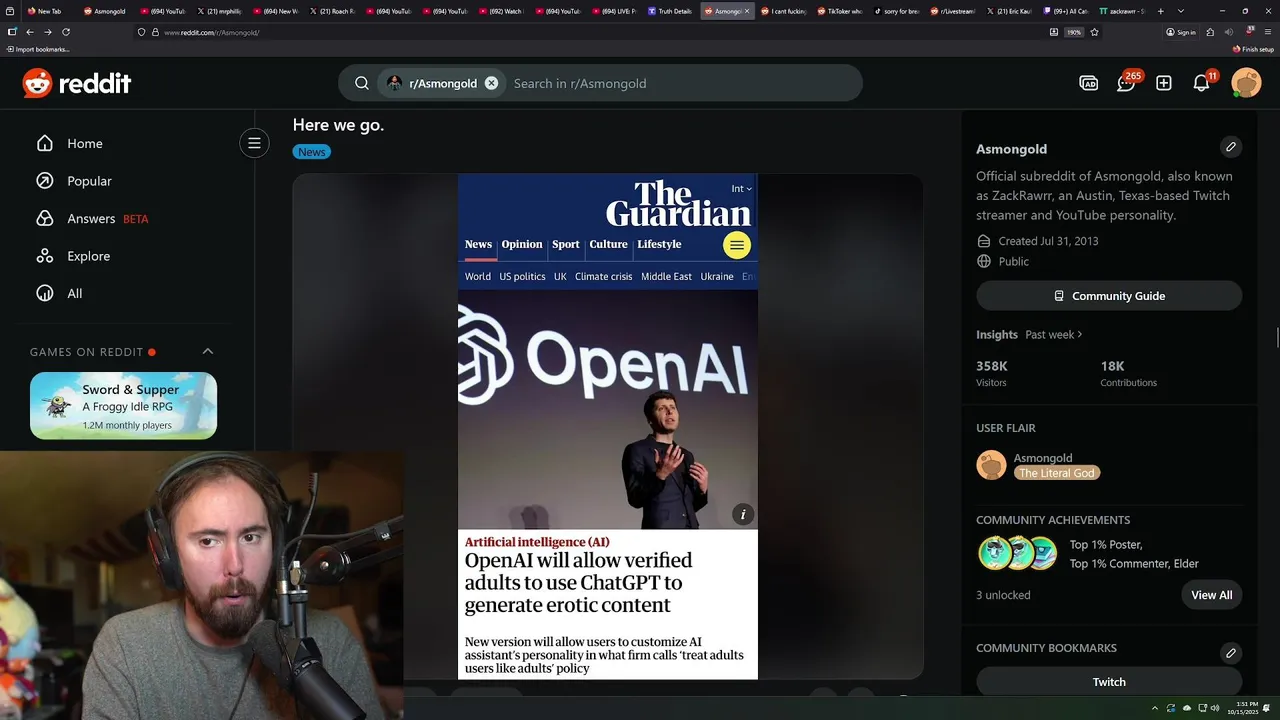Collapse the Games on Reddit section
This screenshot has height=720, width=1280.
point(208,351)
